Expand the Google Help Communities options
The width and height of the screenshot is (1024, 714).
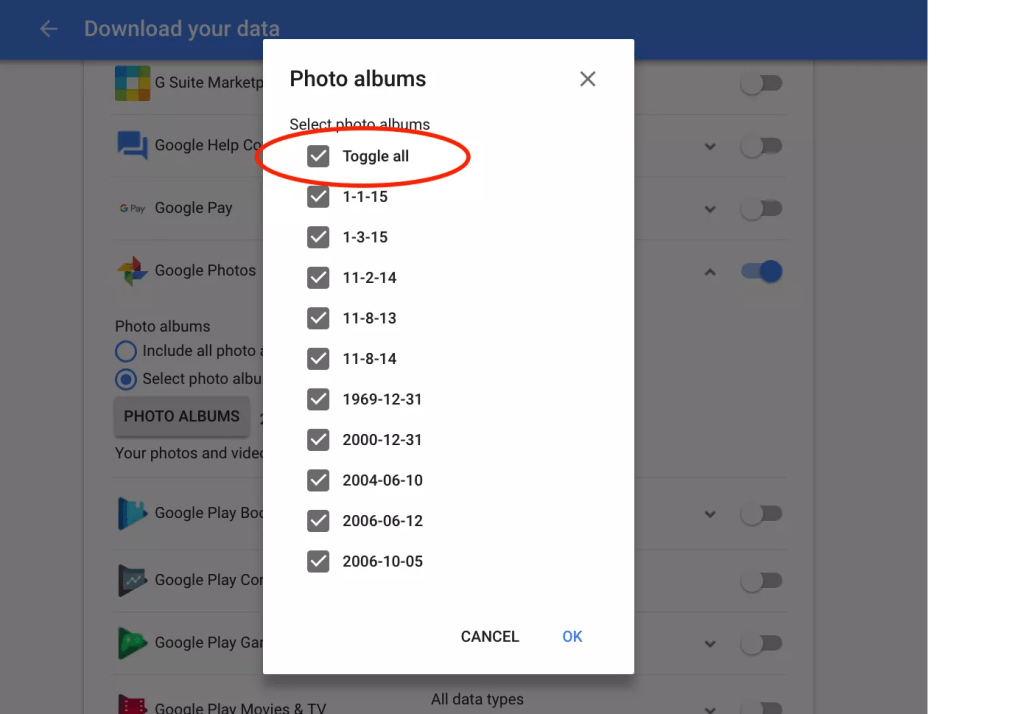click(710, 146)
